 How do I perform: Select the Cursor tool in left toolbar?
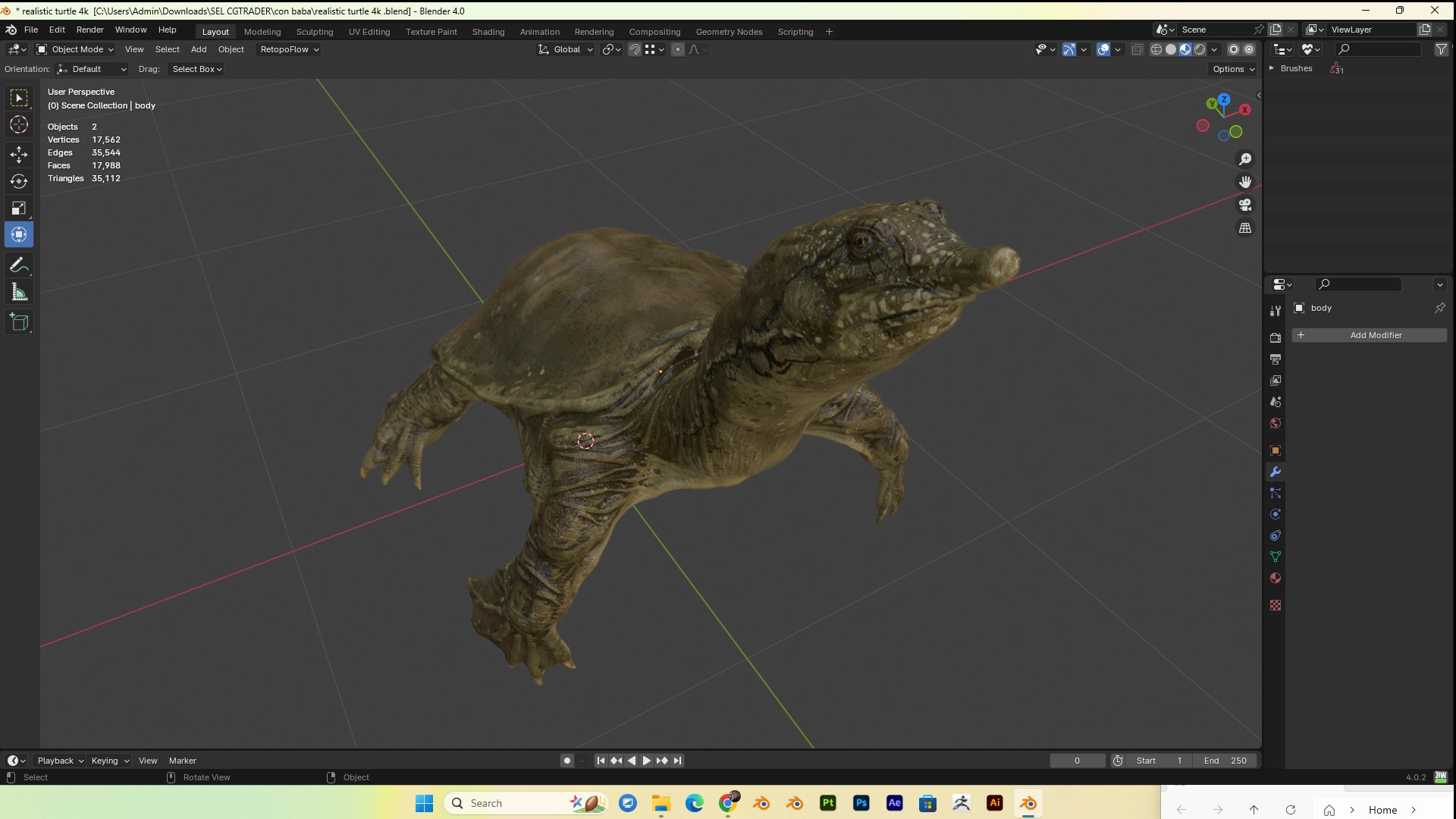19,124
